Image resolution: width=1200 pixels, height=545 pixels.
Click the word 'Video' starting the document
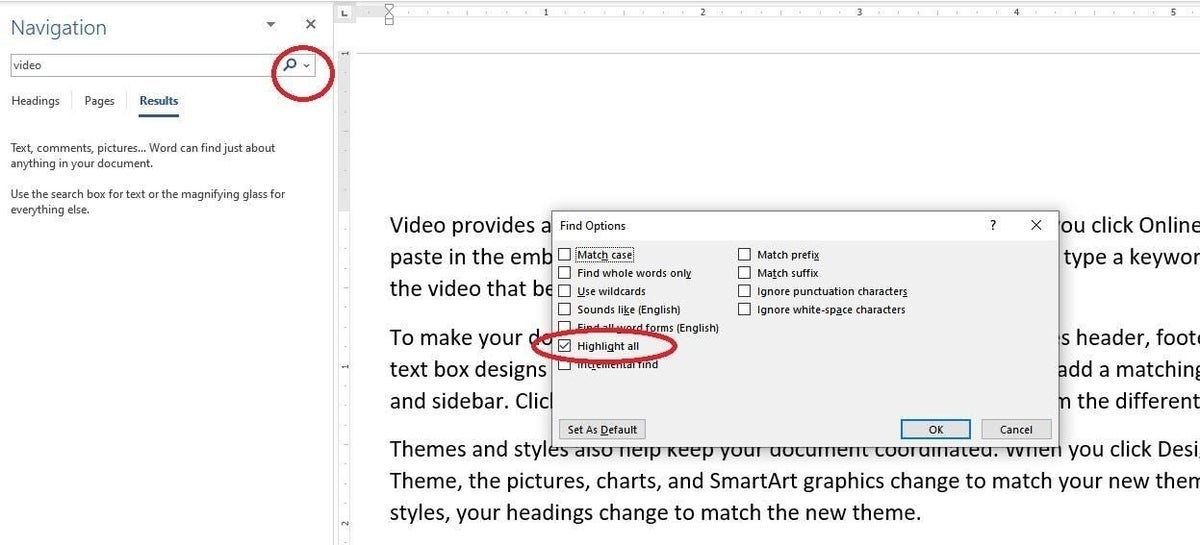419,225
